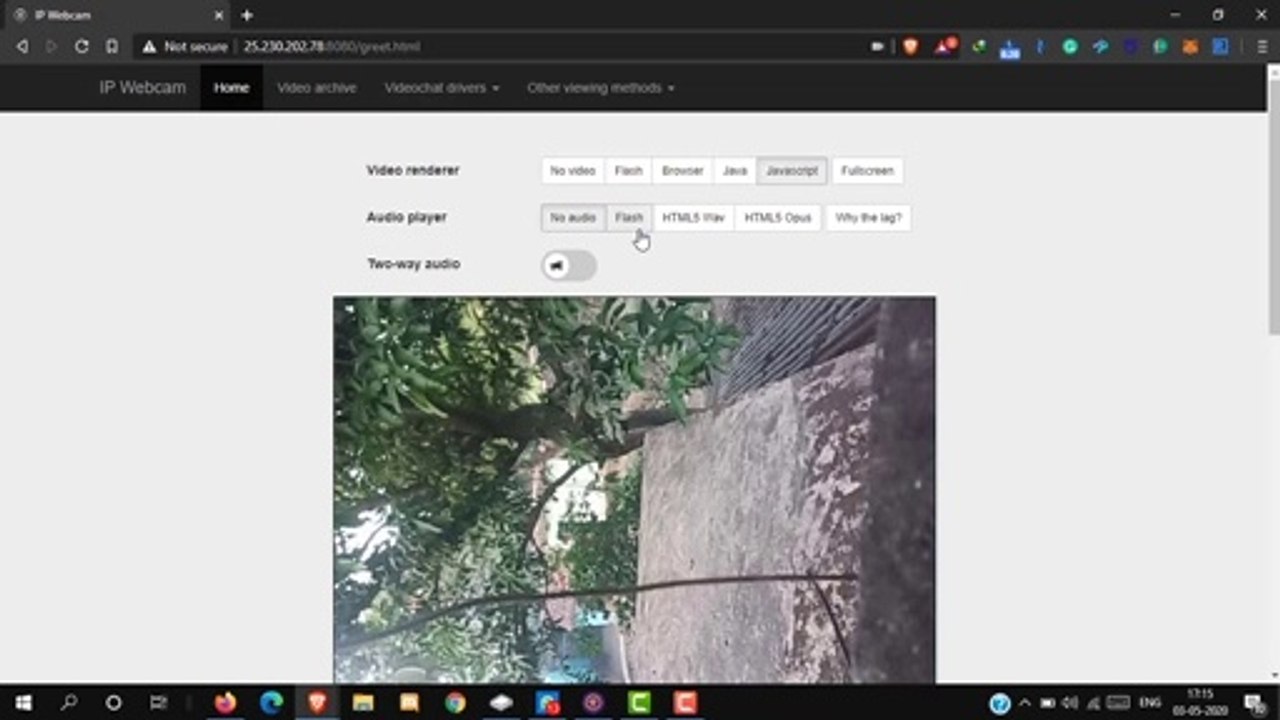
Task: Click the touch keyboard tray icon
Action: [1119, 703]
